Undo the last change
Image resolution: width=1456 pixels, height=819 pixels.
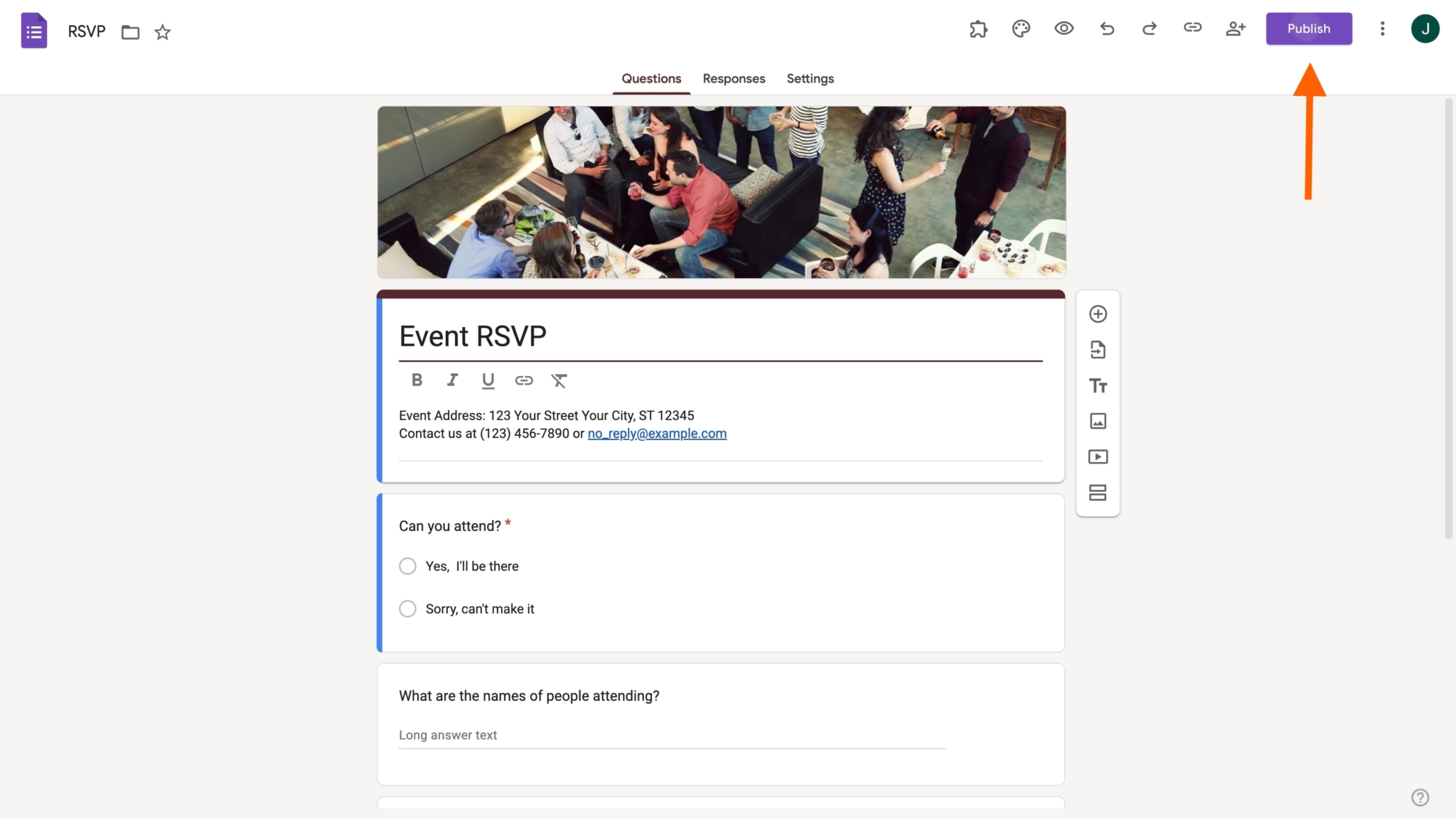pos(1106,28)
